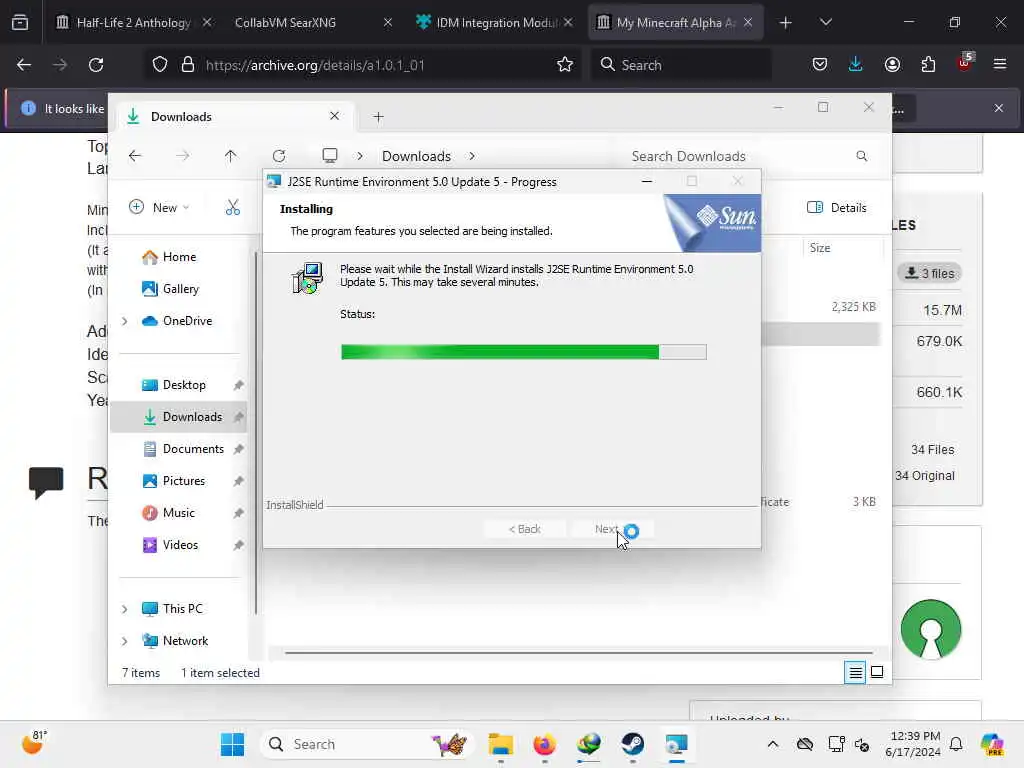Click the padlock site info icon
This screenshot has width=1024, height=768.
[188, 65]
